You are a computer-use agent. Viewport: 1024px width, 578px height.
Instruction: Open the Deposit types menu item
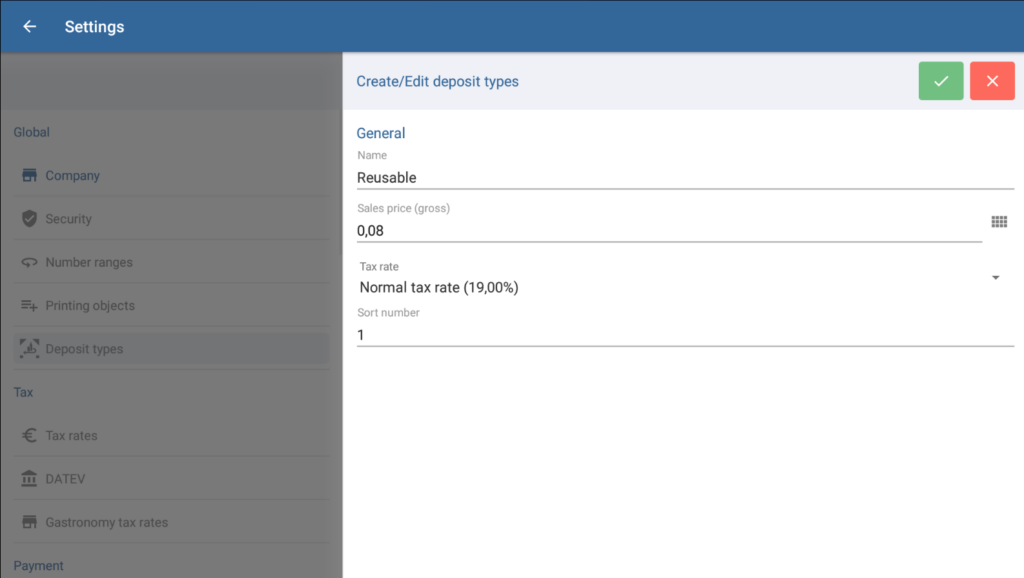tap(84, 349)
